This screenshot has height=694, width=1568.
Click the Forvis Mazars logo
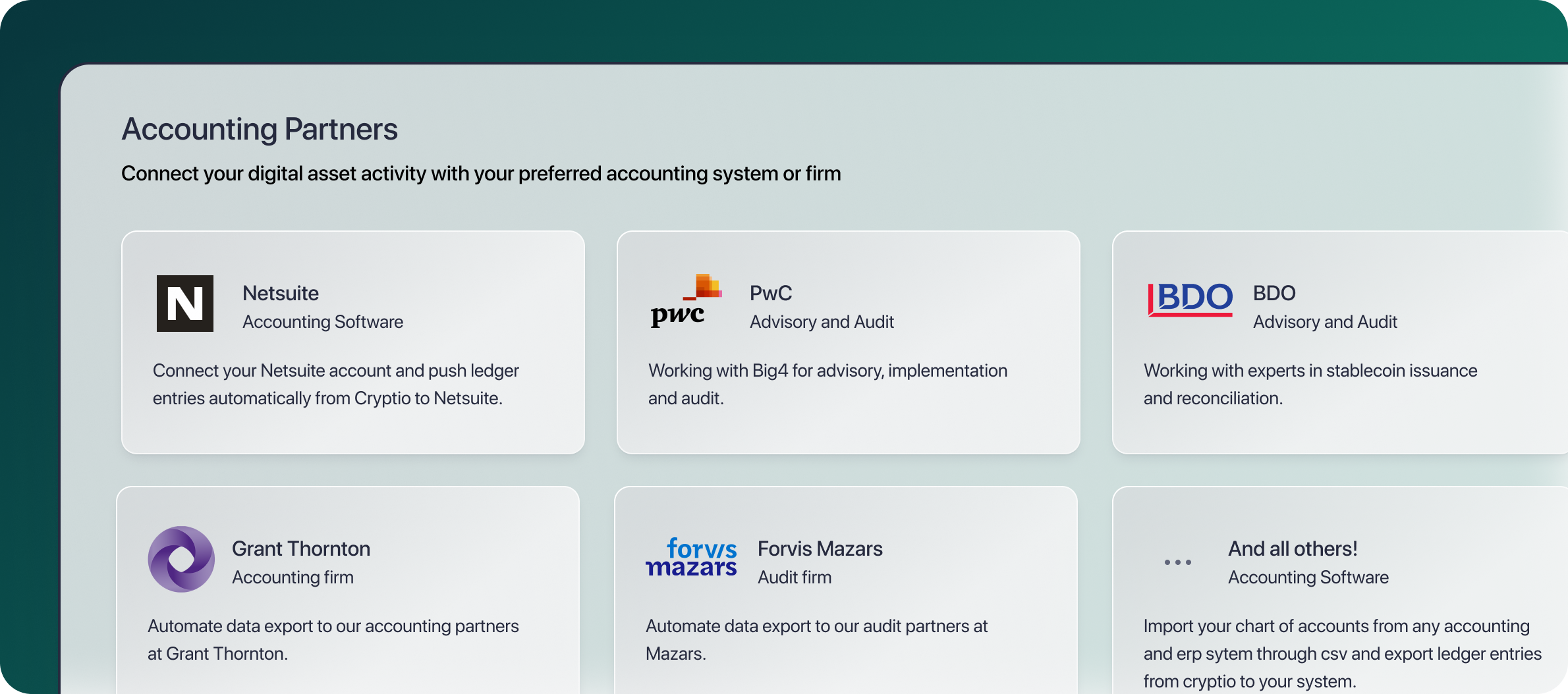tap(691, 558)
